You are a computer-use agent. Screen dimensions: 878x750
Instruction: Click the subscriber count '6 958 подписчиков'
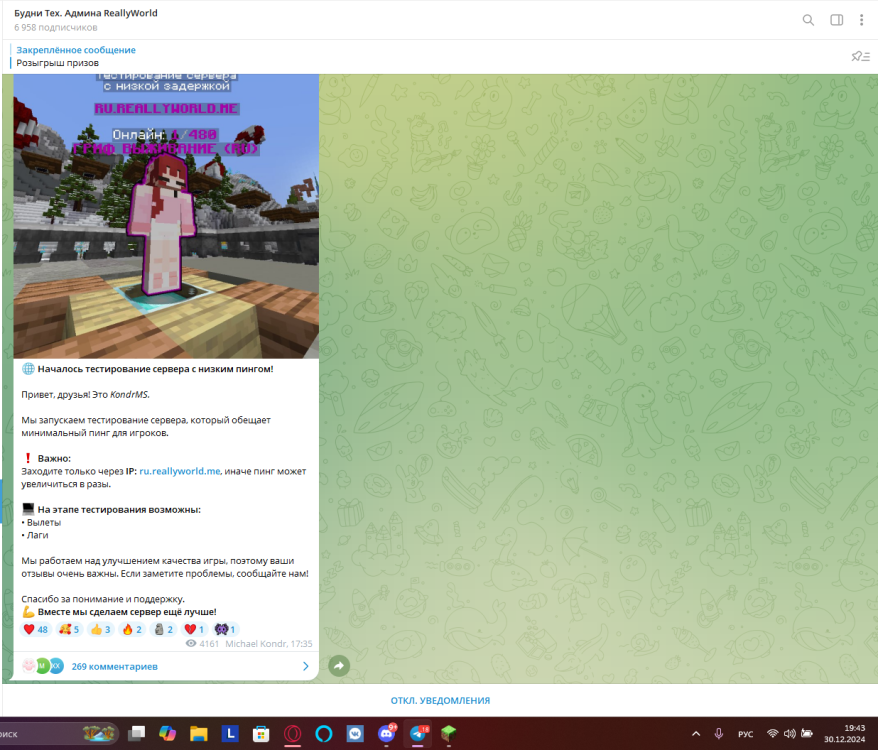55,27
